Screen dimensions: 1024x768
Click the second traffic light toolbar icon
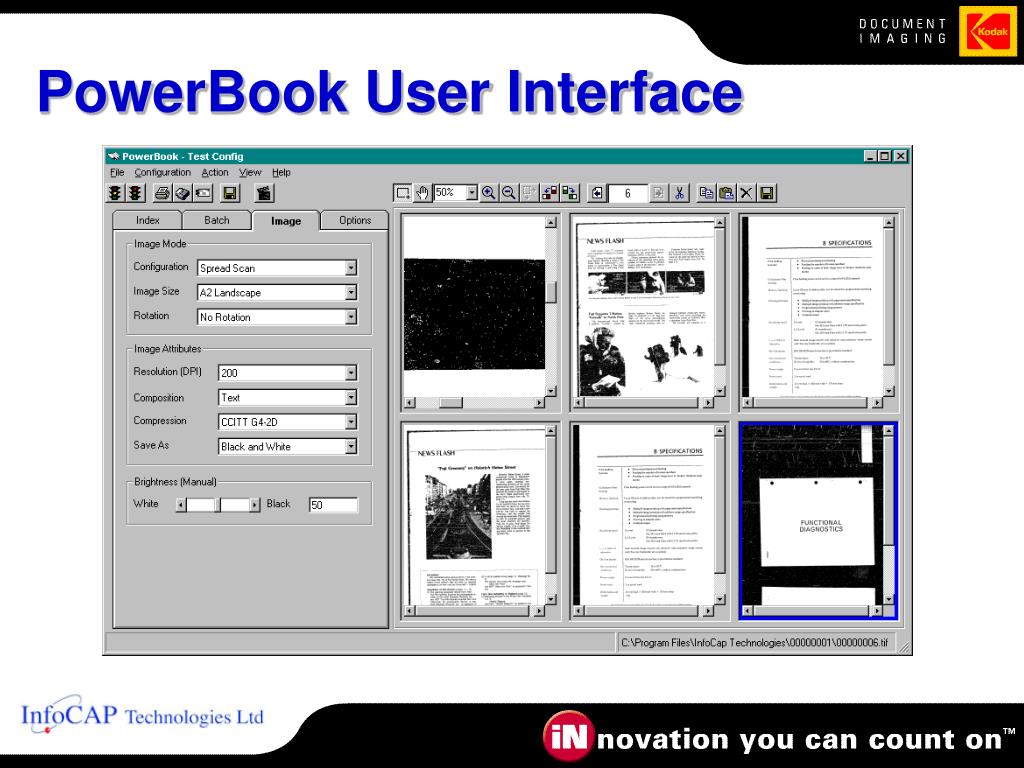click(135, 193)
